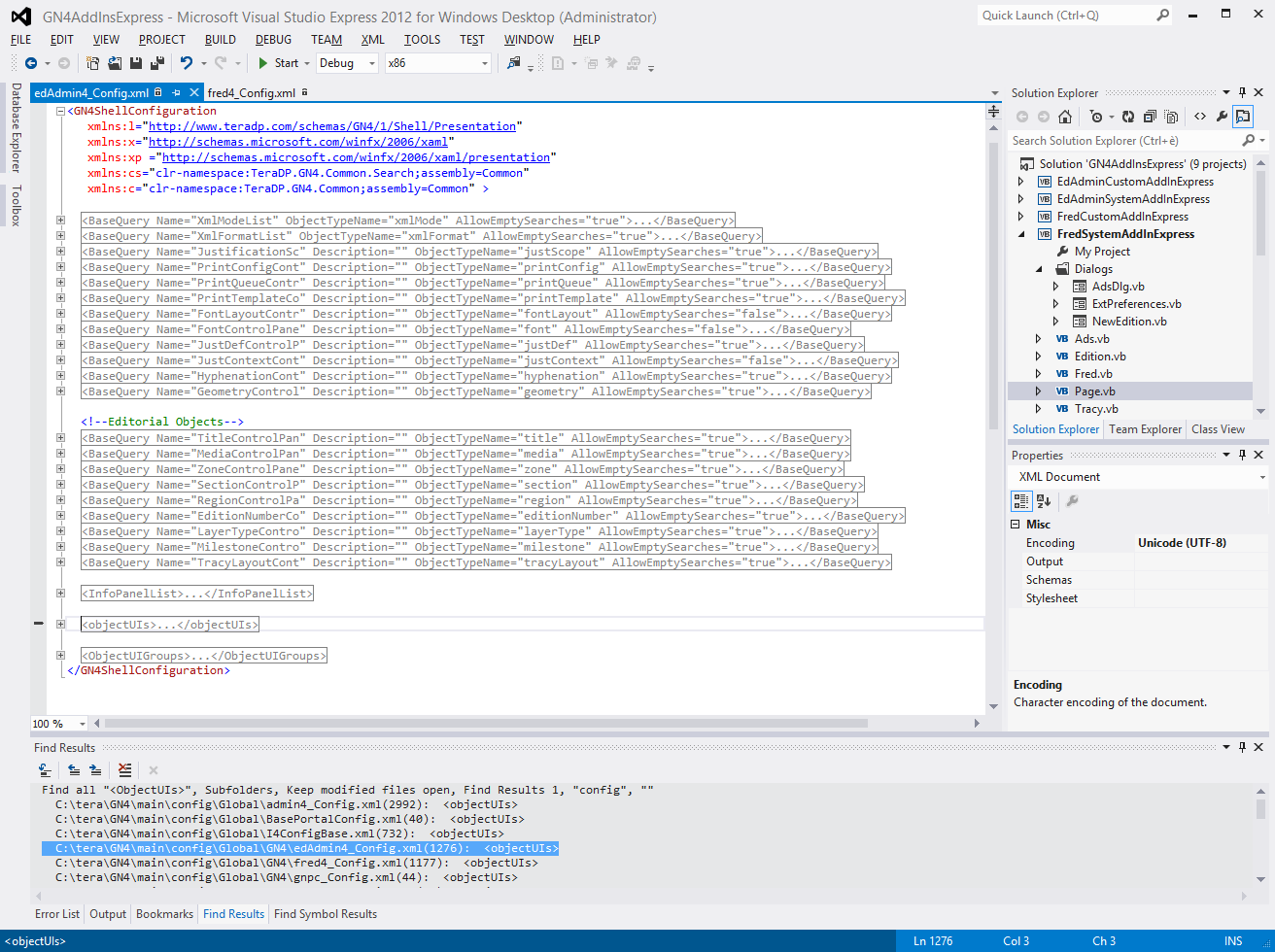Click Go to Location in Find Results toolbar
The width and height of the screenshot is (1275, 952).
point(45,770)
